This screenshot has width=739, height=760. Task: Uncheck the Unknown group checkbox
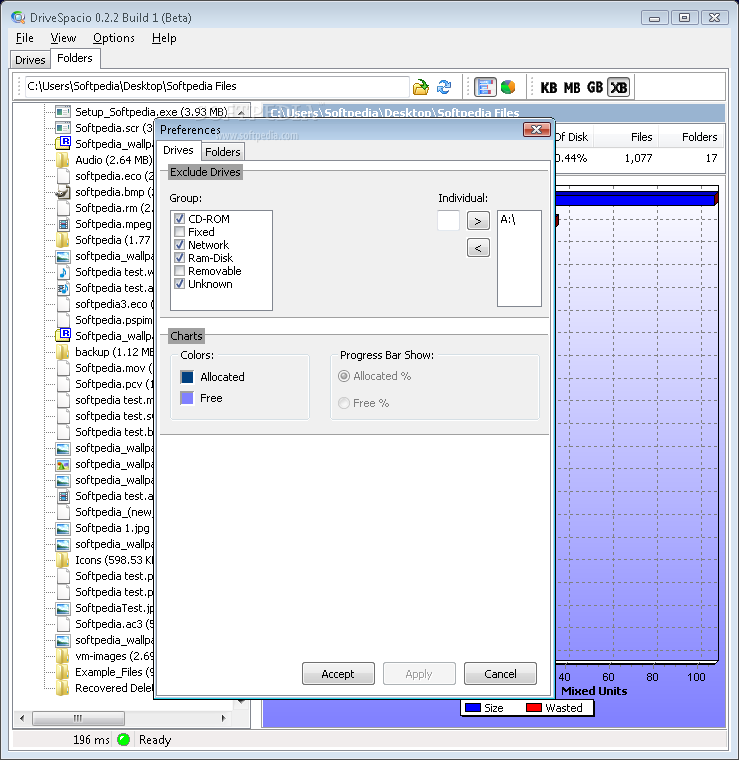coord(180,284)
